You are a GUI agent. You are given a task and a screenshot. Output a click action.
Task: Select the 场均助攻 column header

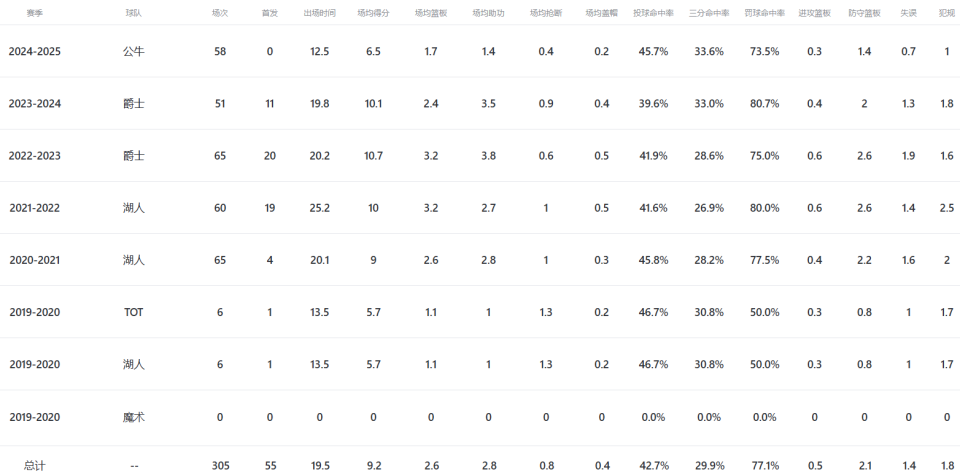[489, 13]
